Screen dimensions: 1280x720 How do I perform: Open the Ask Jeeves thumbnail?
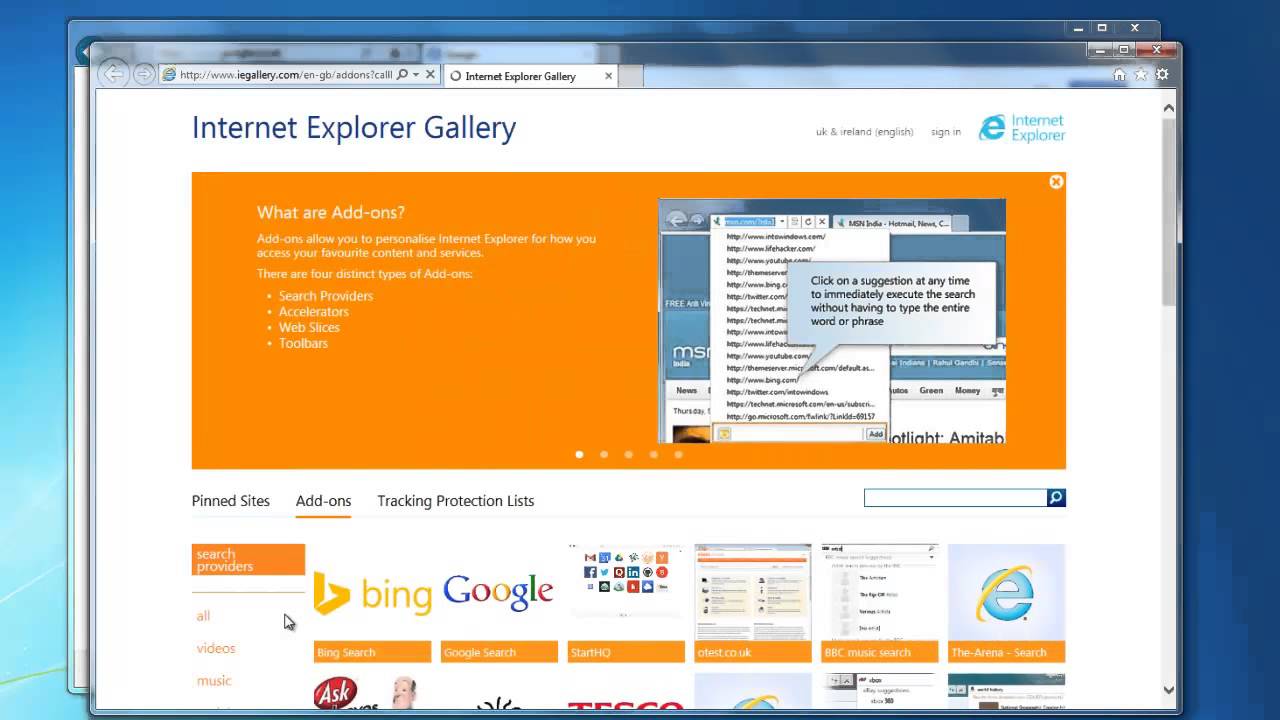372,692
